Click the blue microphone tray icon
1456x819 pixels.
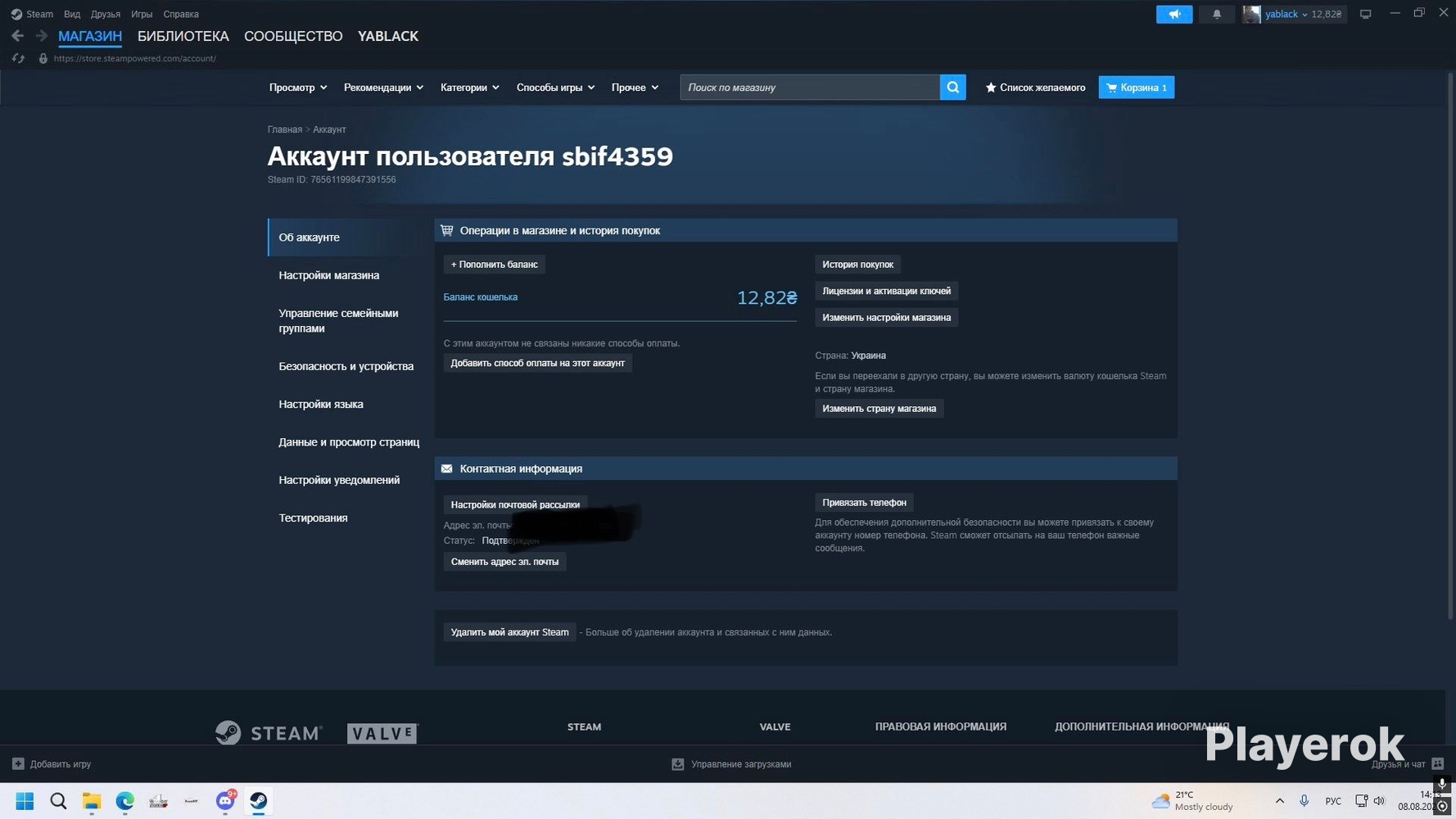pos(1304,801)
